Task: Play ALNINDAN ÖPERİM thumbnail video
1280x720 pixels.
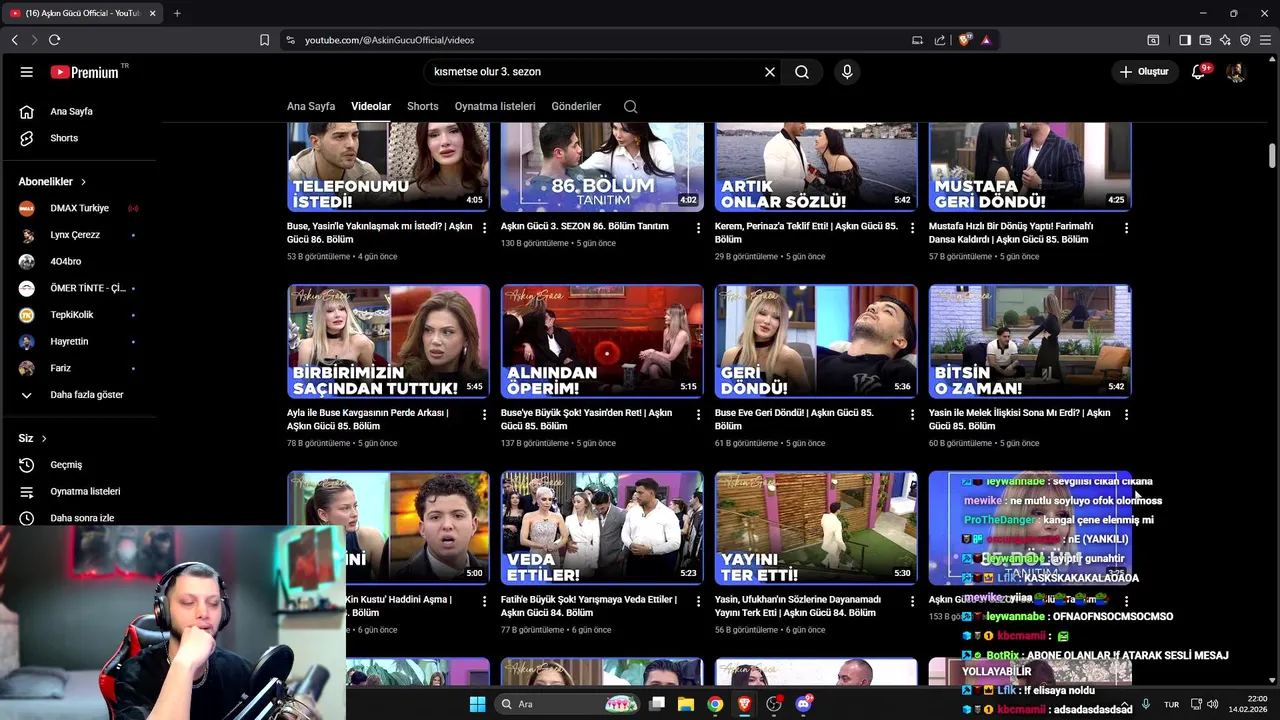Action: click(602, 341)
